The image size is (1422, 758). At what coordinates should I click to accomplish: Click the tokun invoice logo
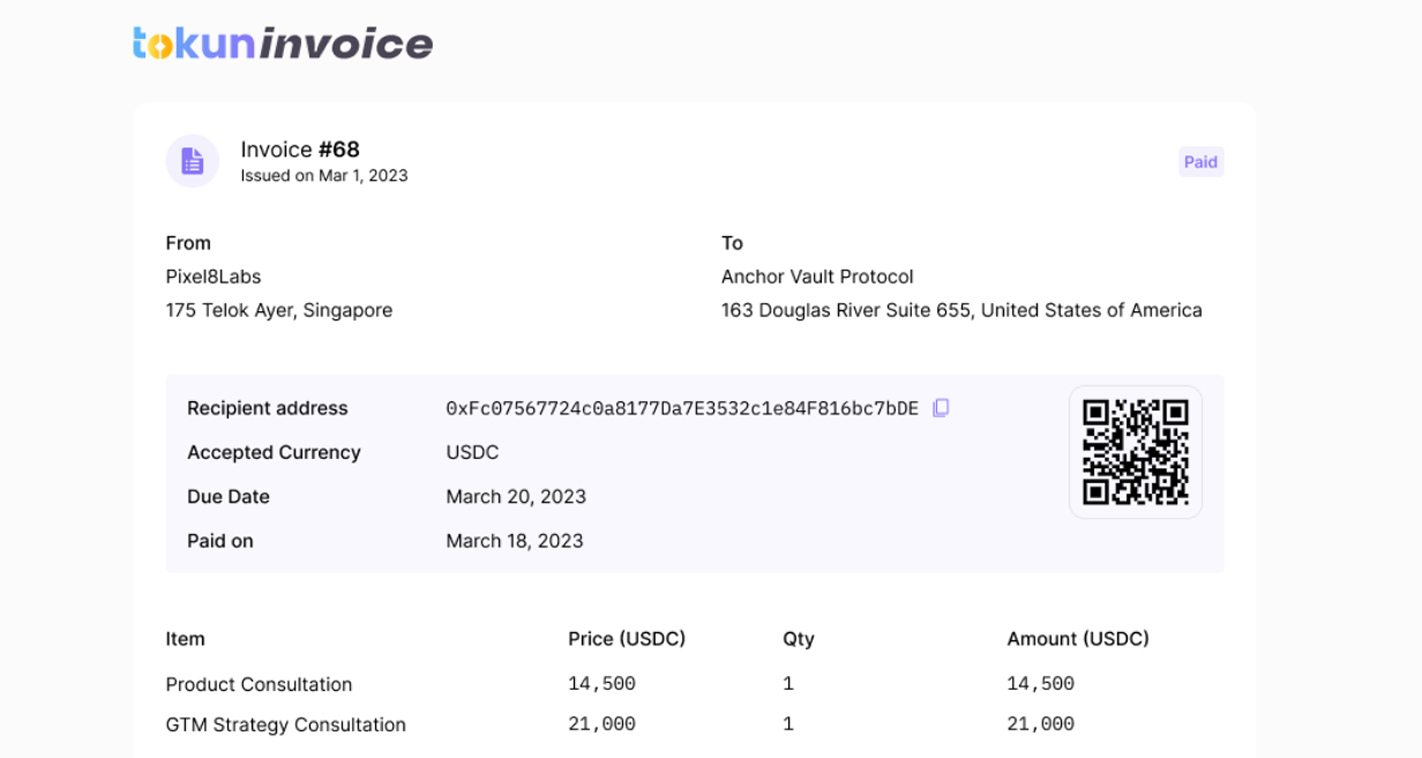[283, 43]
